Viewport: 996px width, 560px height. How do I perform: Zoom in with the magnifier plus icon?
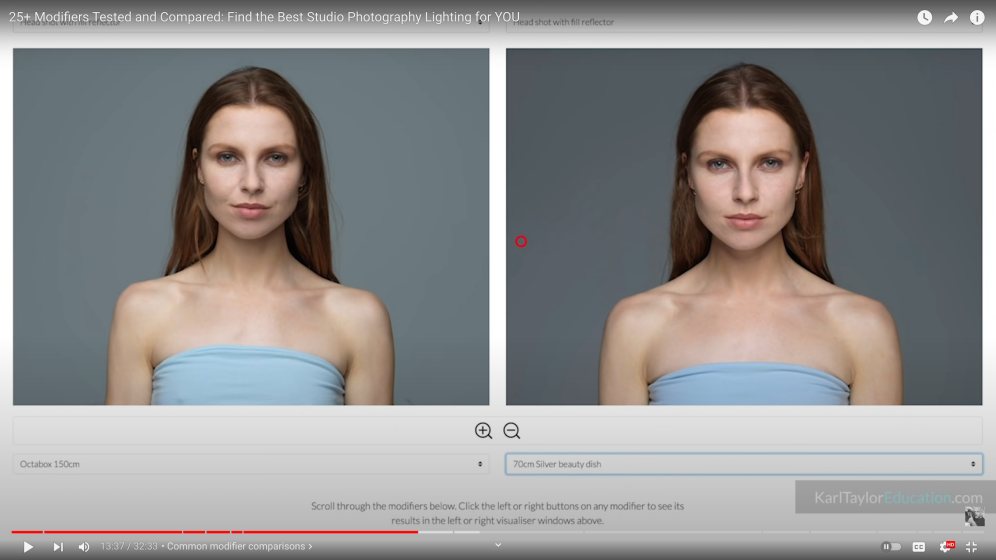[483, 431]
